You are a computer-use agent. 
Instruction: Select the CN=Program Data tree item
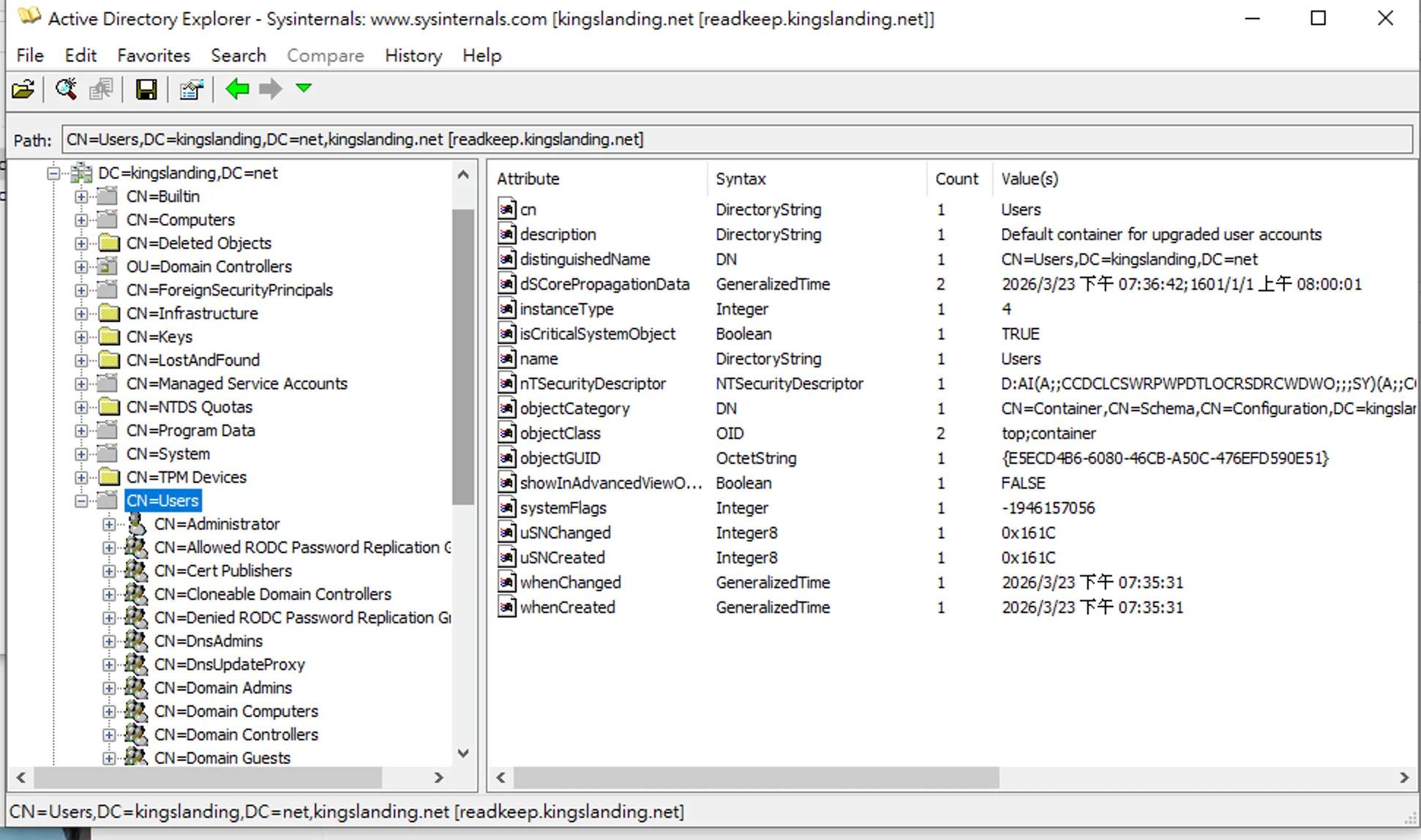(191, 430)
